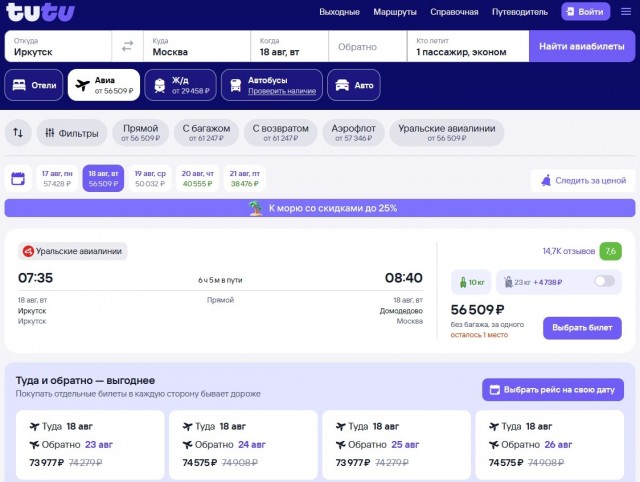Select the 18 авг date with 56 509 ₽
This screenshot has height=482, width=640.
(103, 179)
